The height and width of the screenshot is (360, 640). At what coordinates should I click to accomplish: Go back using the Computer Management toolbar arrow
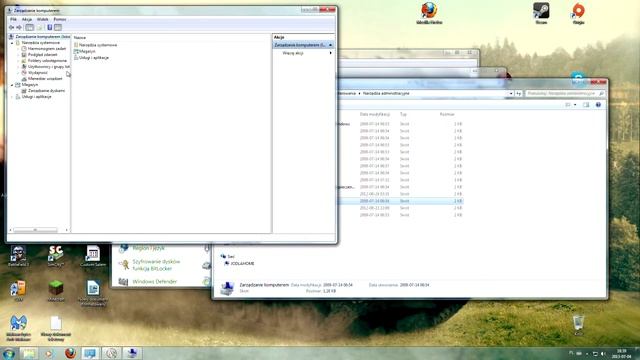point(11,27)
